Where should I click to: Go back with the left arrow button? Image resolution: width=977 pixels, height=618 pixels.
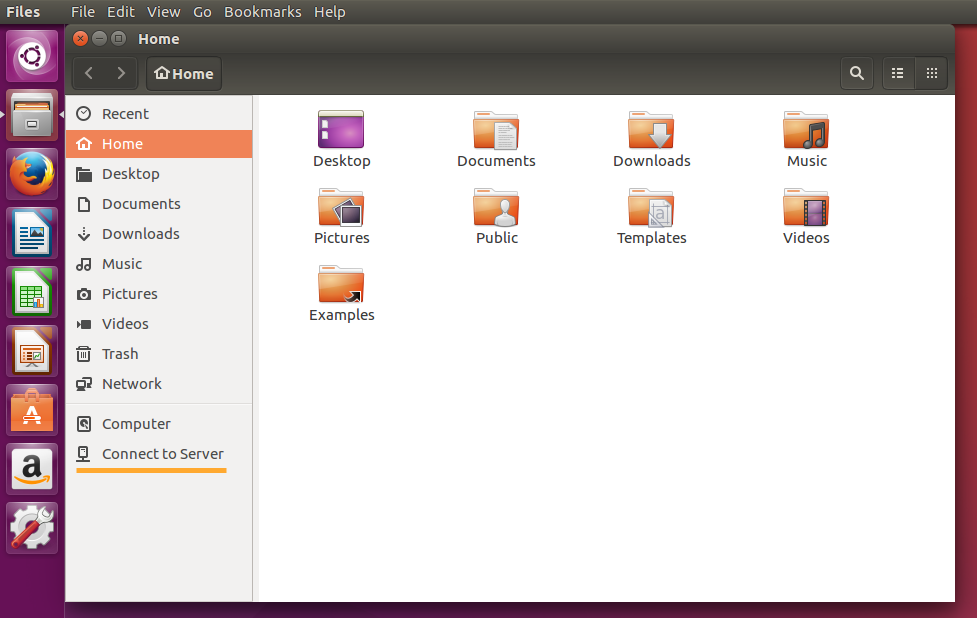89,73
